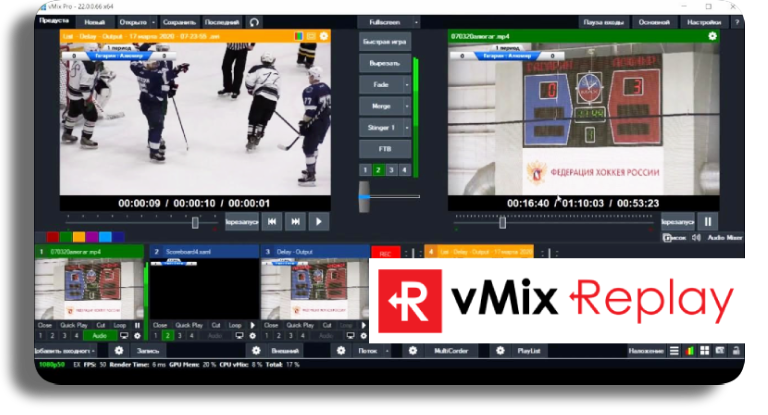Play input 3 Delay - Output
Image resolution: width=768 pixels, height=415 pixels.
[x=363, y=325]
